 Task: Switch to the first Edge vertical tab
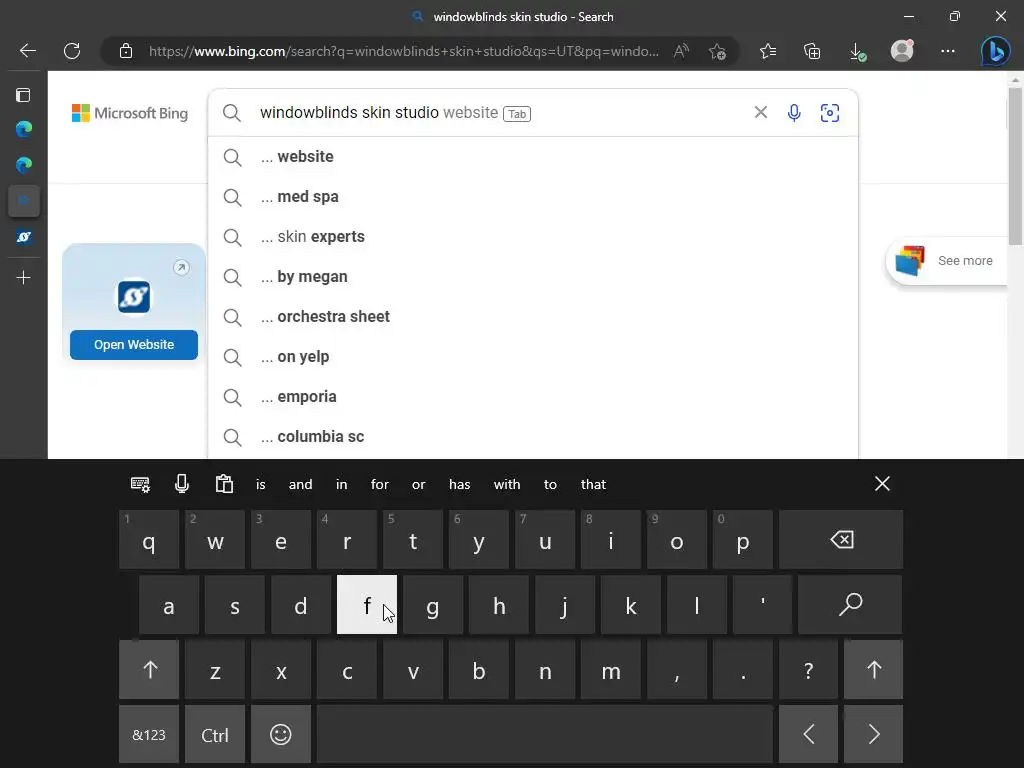click(24, 129)
